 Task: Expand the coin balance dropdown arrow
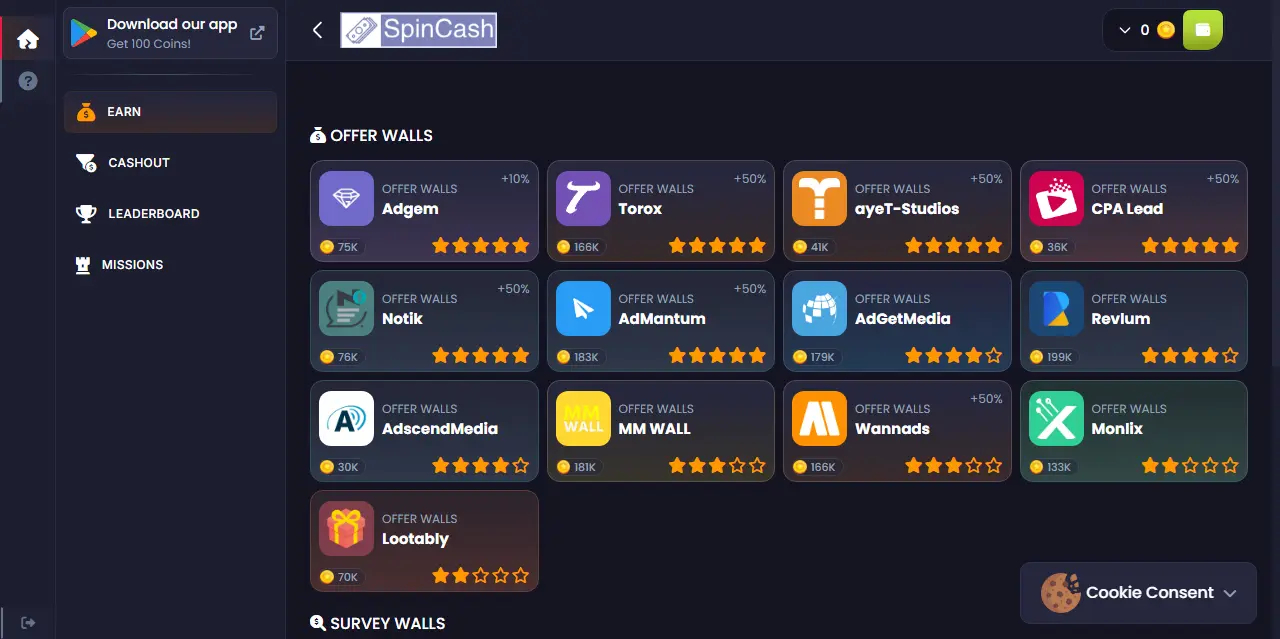click(x=1124, y=30)
